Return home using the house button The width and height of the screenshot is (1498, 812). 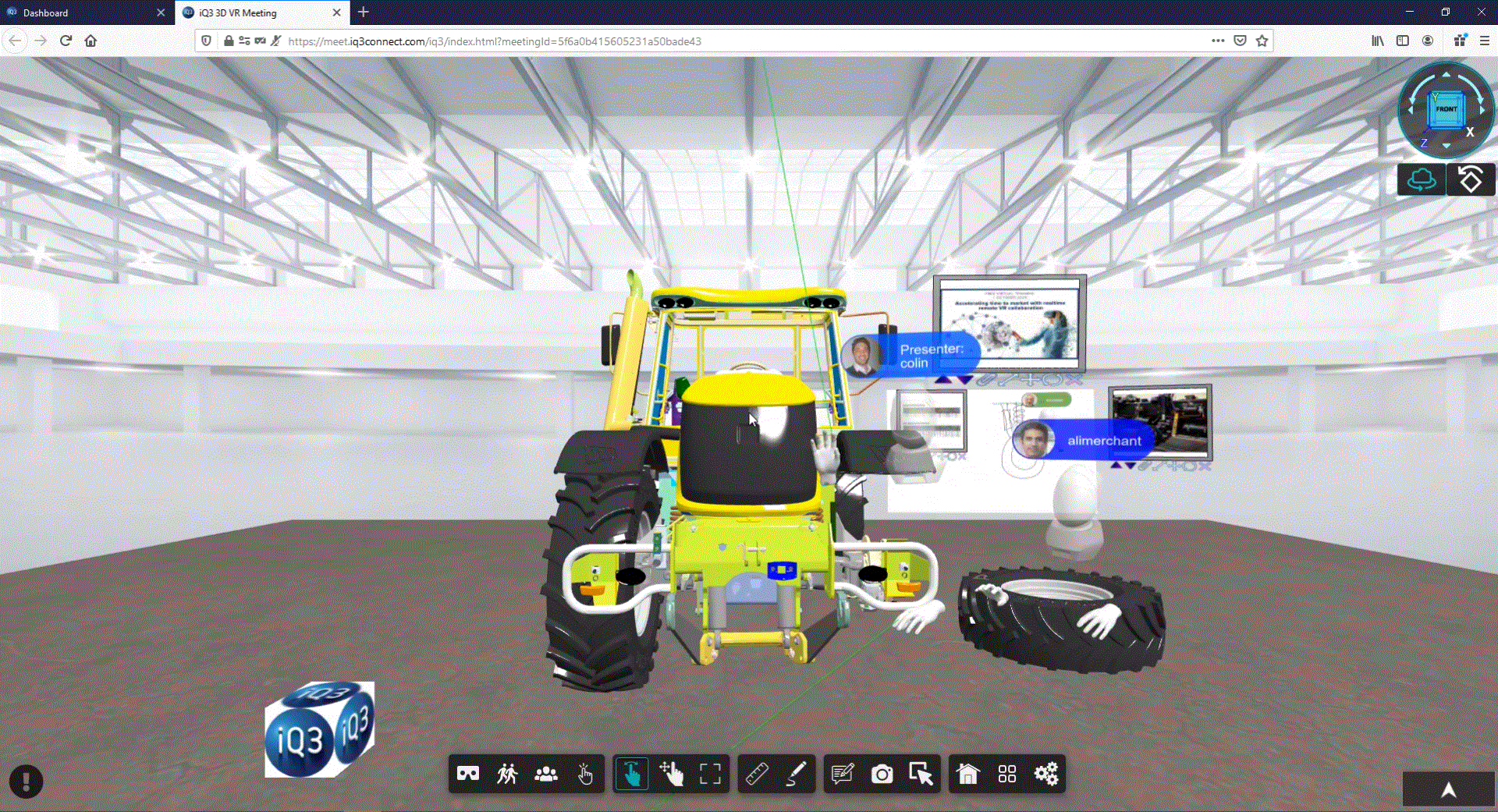click(967, 774)
